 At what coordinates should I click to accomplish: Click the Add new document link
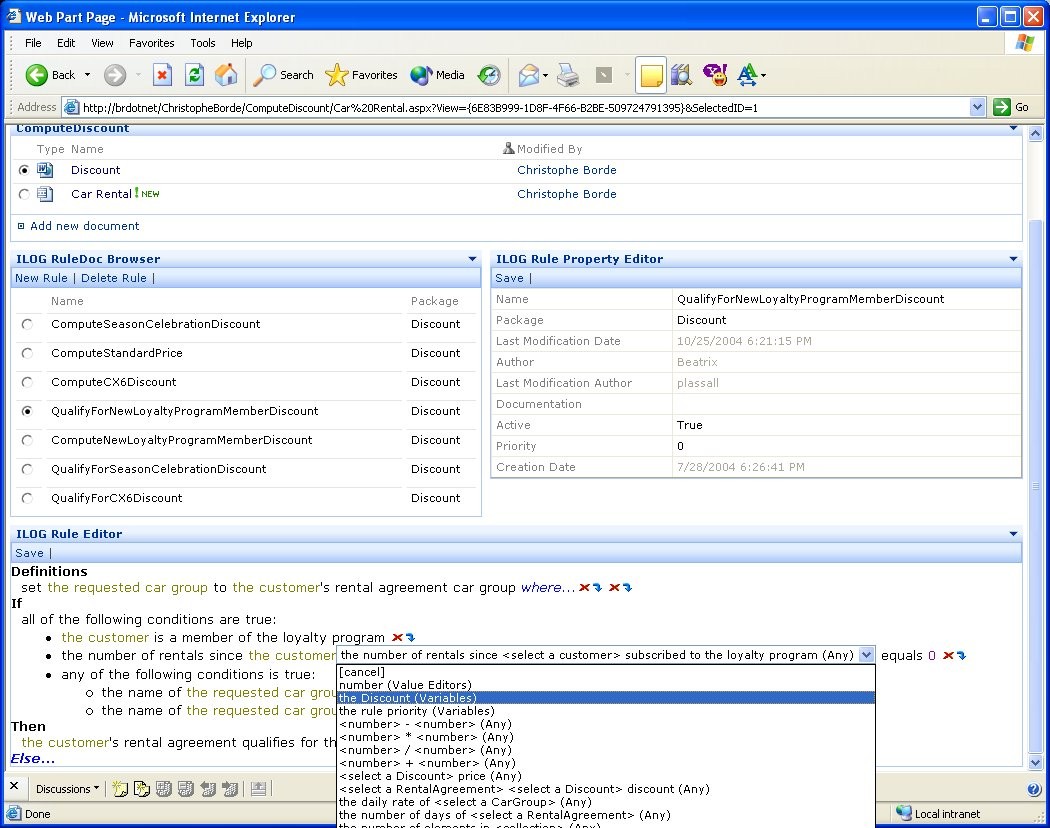(x=84, y=226)
